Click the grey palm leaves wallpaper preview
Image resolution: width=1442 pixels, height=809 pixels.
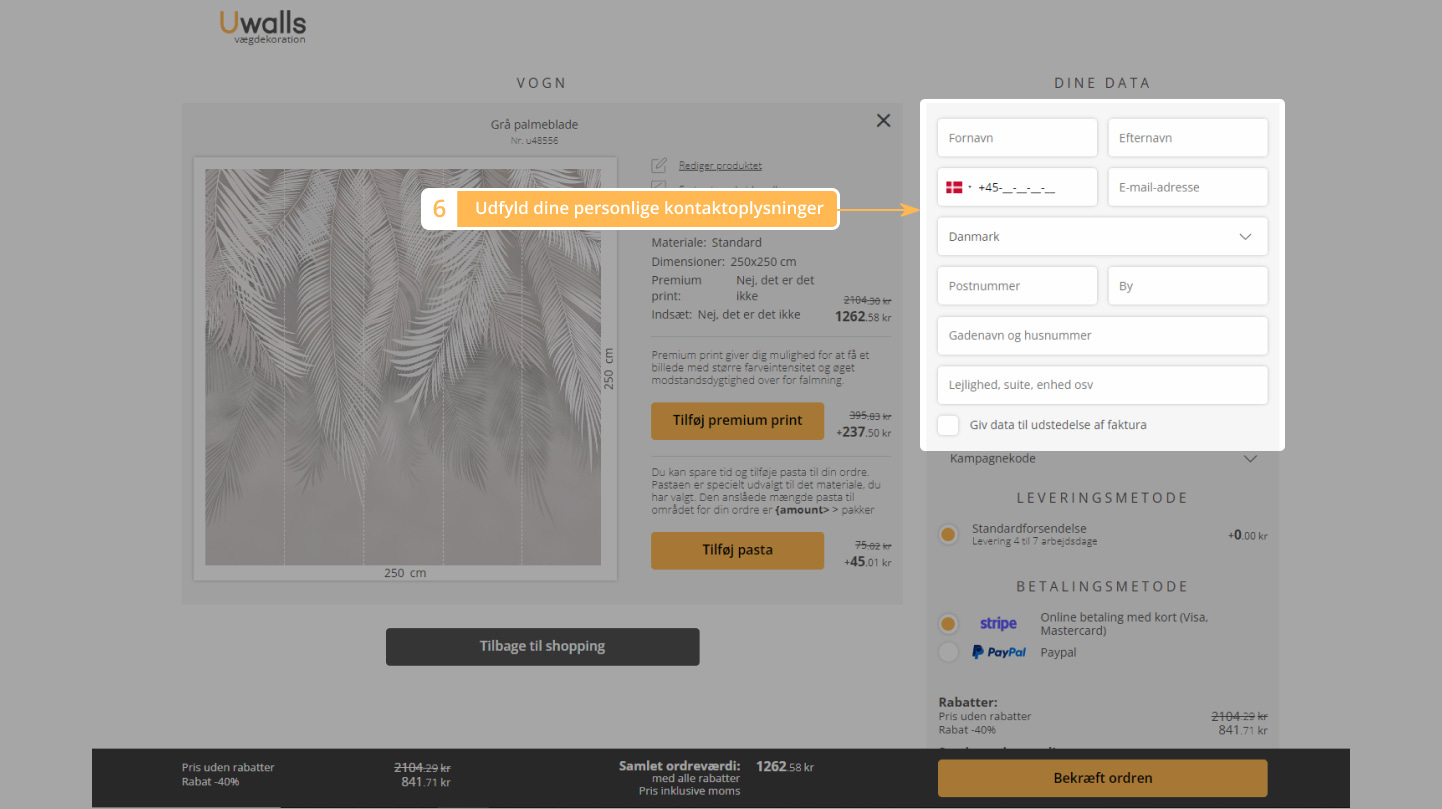coord(403,367)
